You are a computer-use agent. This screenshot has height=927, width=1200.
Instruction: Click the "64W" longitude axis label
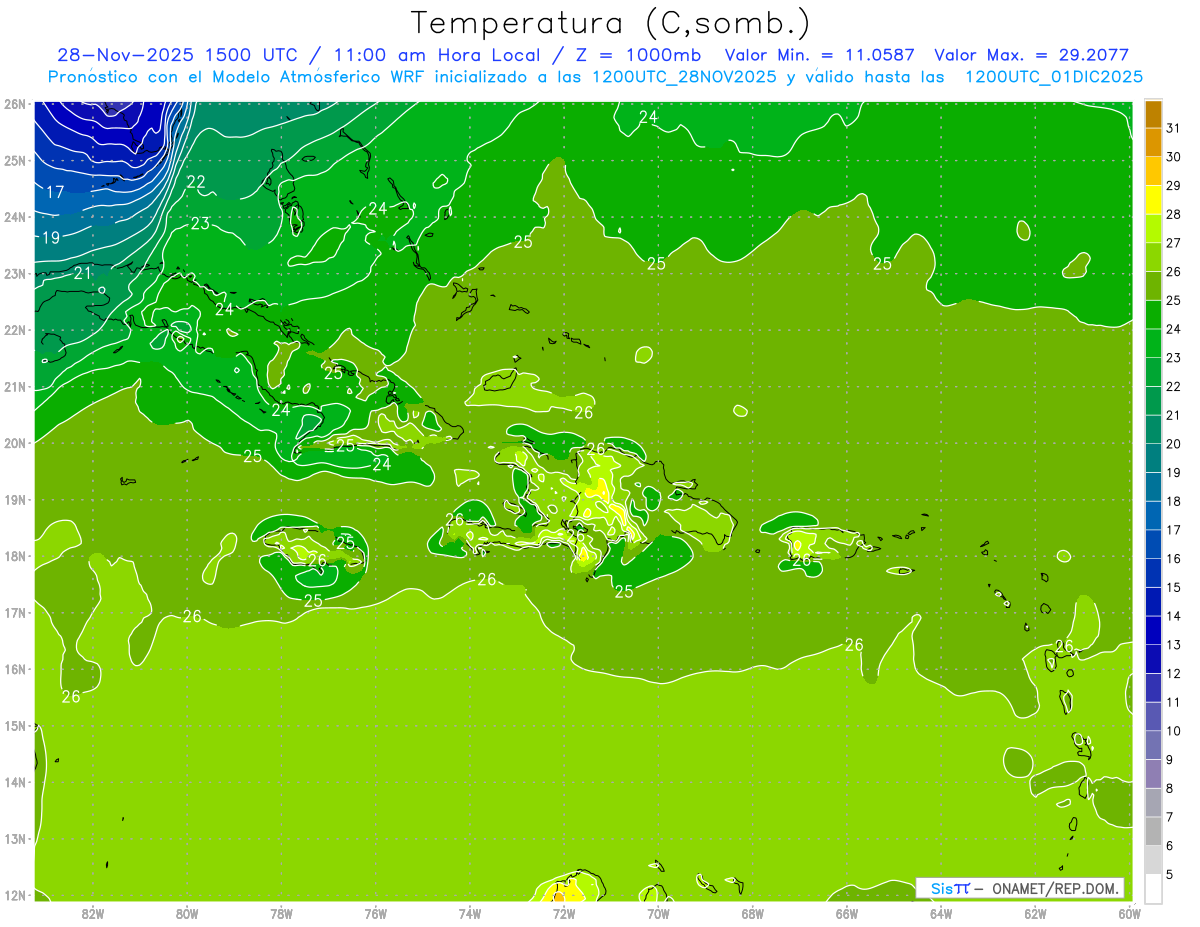[941, 913]
